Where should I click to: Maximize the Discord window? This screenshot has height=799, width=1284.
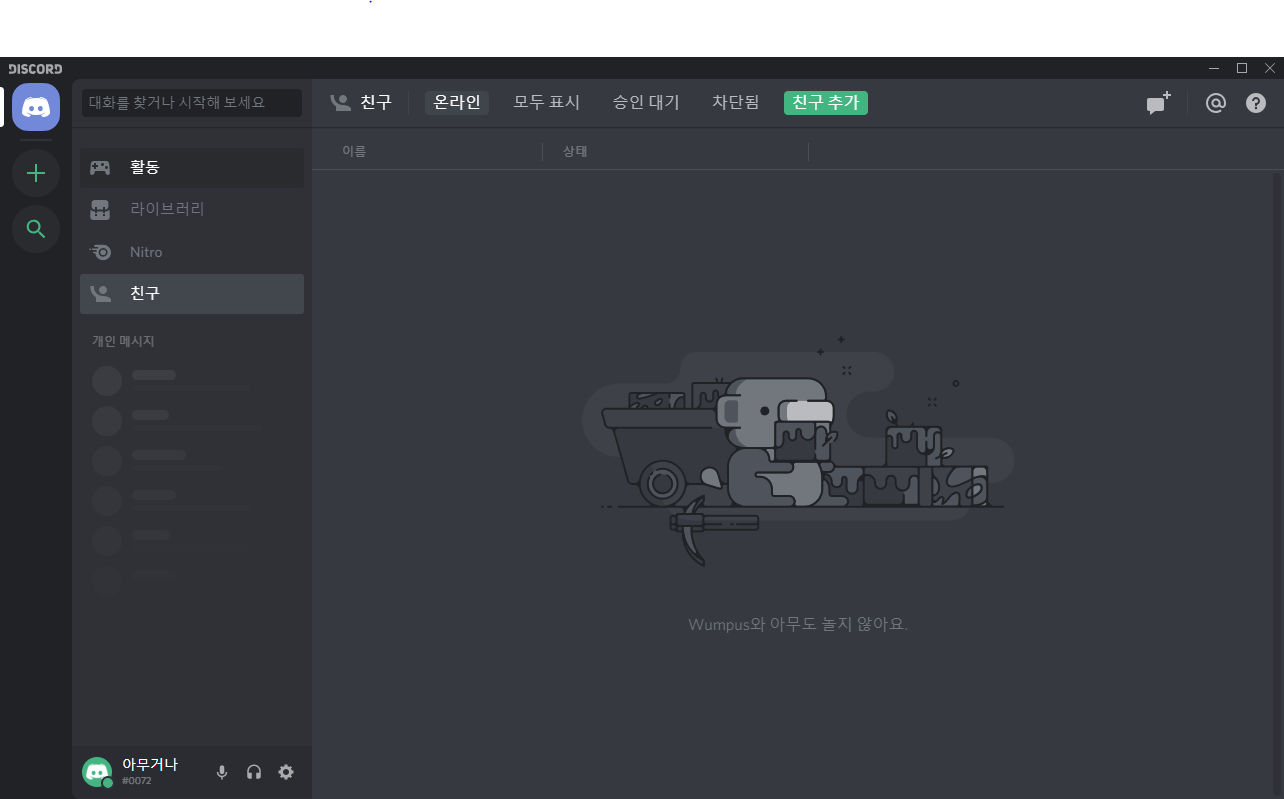(x=1242, y=68)
